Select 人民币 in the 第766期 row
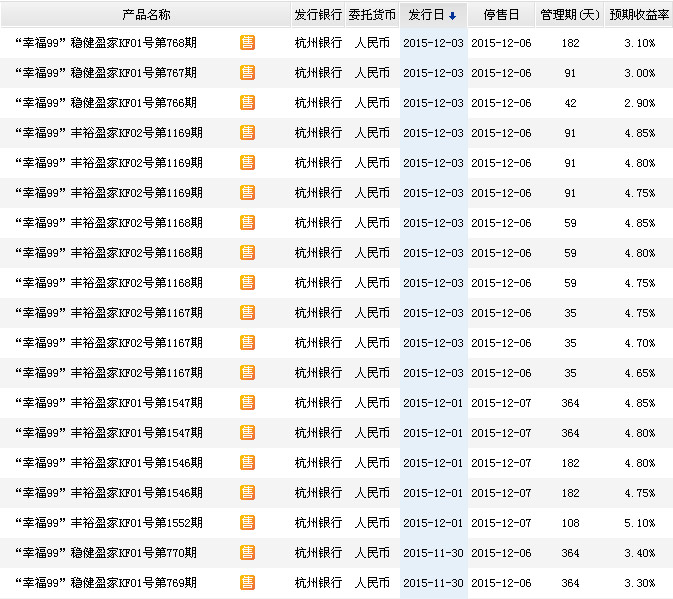The height and width of the screenshot is (599, 673). pos(372,103)
